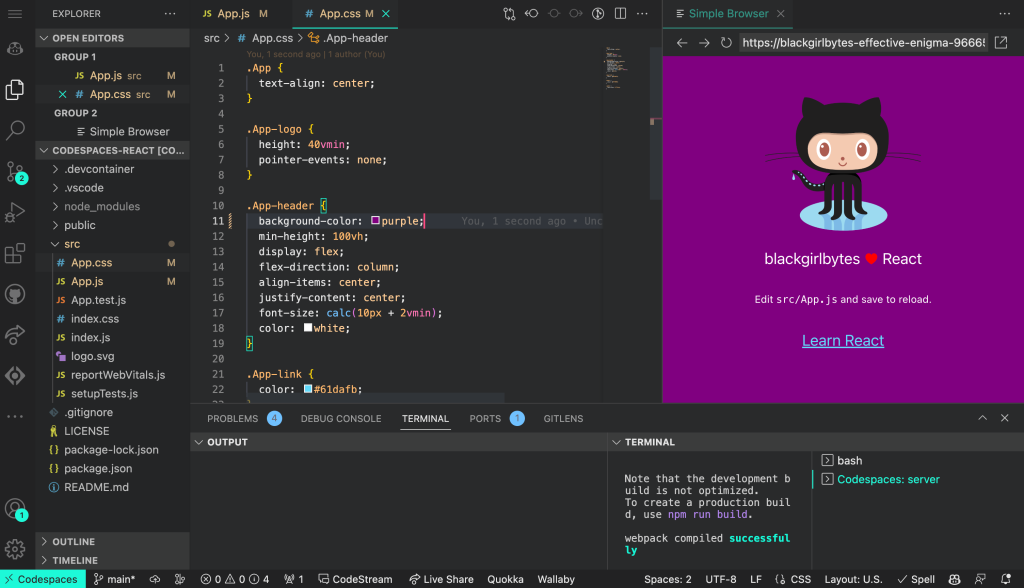Open the PROBLEMS panel tab
Image resolution: width=1024 pixels, height=588 pixels.
tap(232, 418)
